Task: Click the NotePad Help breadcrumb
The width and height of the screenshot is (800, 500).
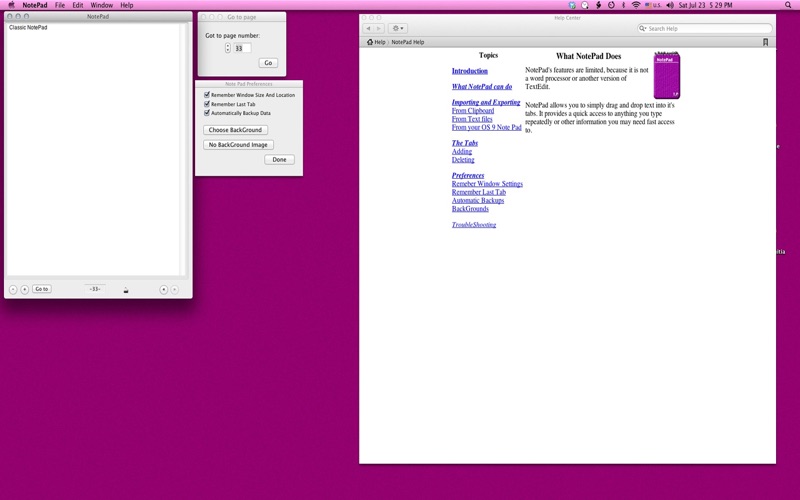Action: [408, 42]
